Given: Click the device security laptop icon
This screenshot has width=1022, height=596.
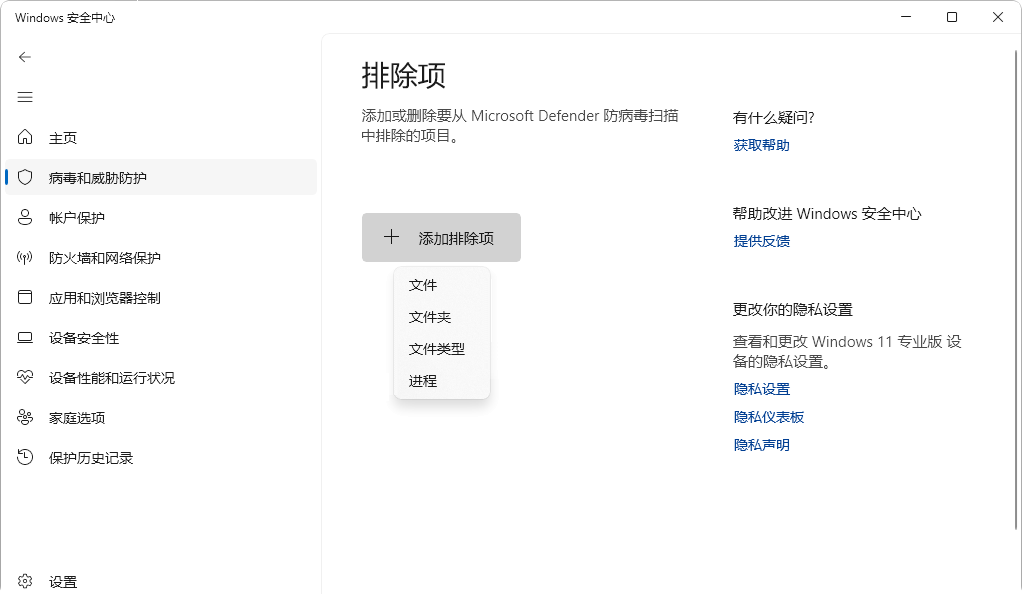Looking at the screenshot, I should pyautogui.click(x=25, y=338).
